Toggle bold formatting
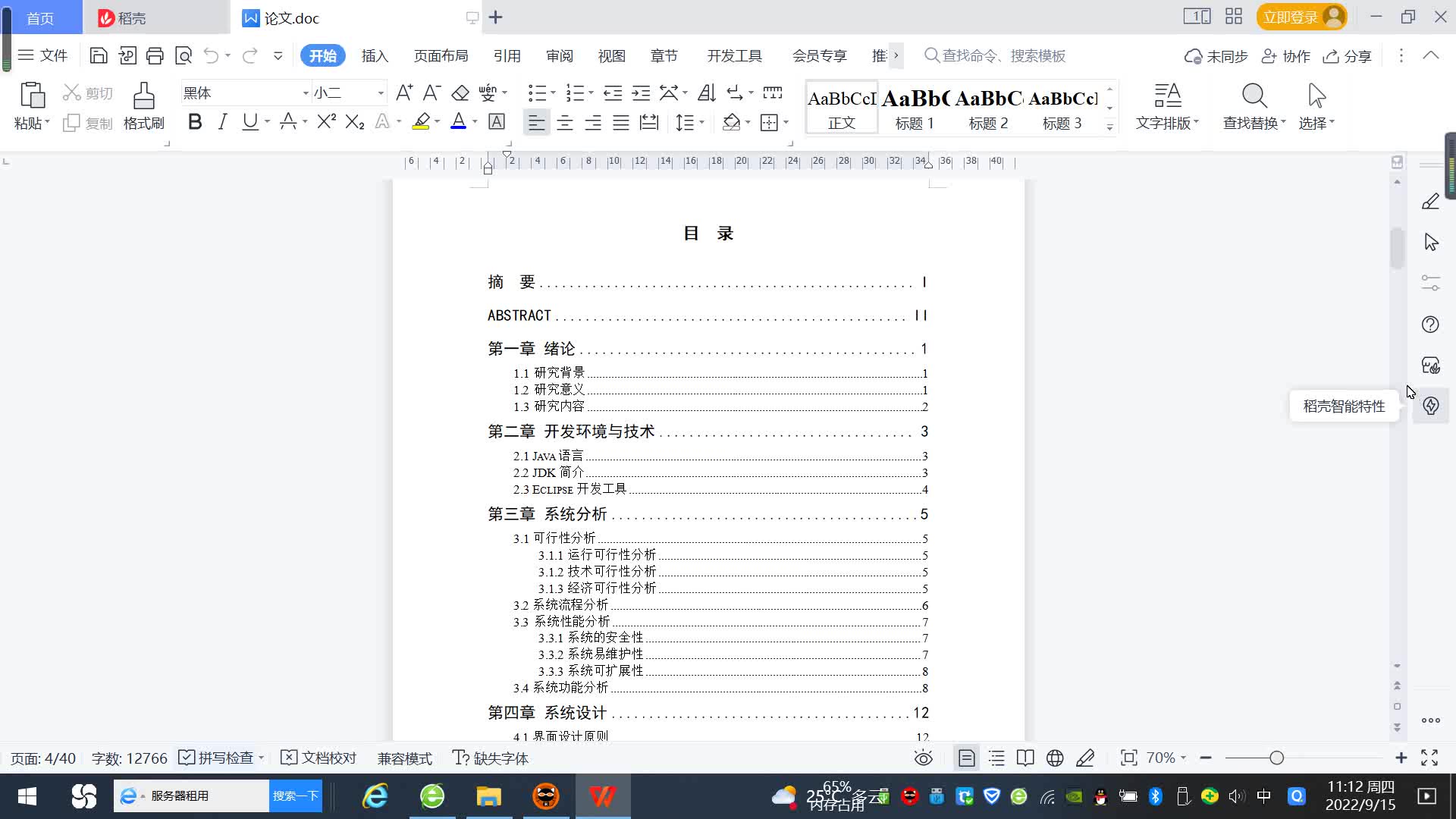Image resolution: width=1456 pixels, height=819 pixels. [195, 122]
